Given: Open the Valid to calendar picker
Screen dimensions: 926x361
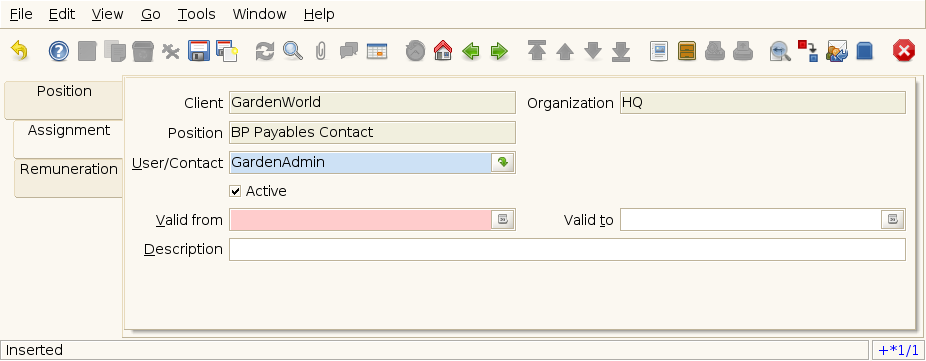Looking at the screenshot, I should (x=893, y=220).
